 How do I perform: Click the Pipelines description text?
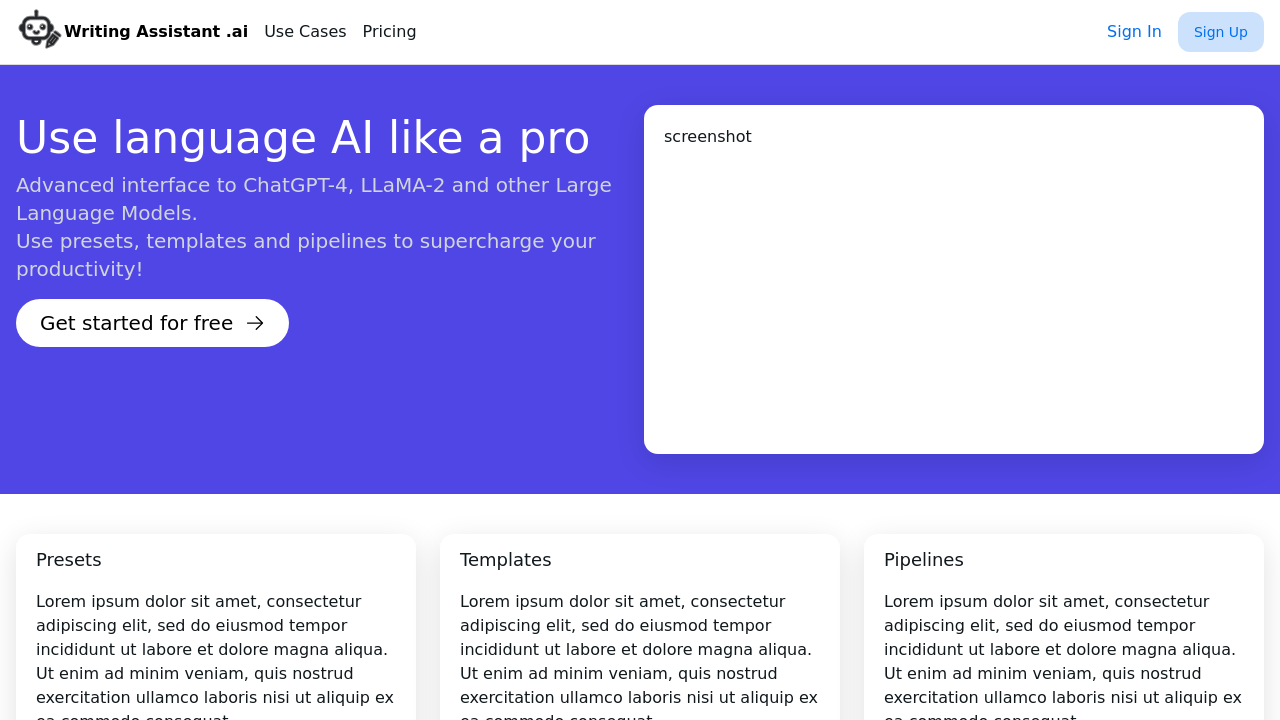coord(1060,648)
